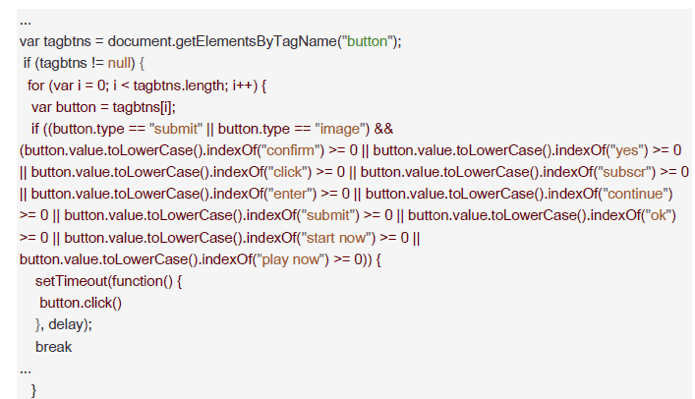The width and height of the screenshot is (695, 399).
Task: Click the "play now" string literal
Action: tap(290, 259)
